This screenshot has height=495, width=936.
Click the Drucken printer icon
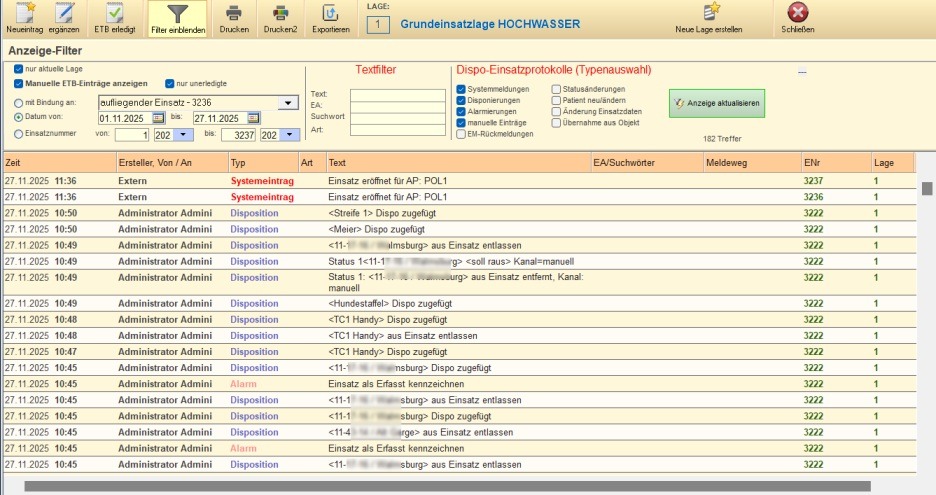[234, 14]
